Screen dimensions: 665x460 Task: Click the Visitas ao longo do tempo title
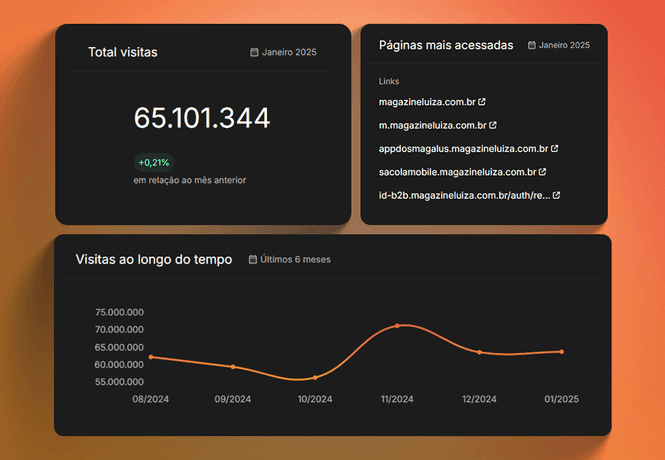click(154, 259)
